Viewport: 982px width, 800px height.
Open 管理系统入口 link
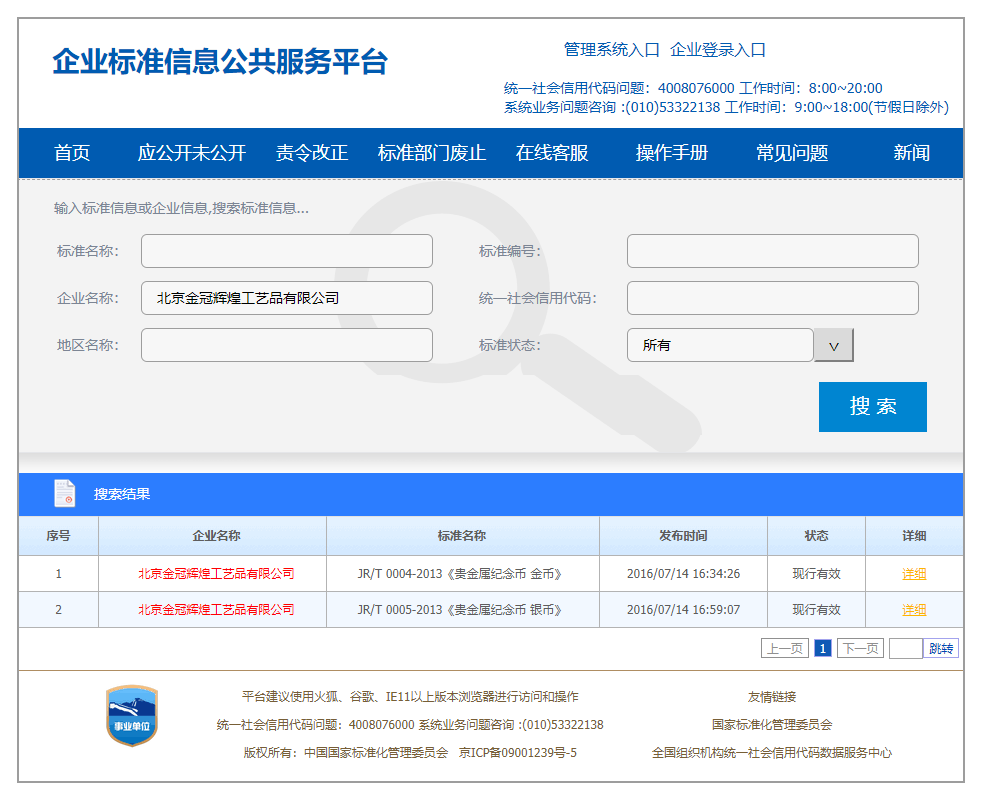click(x=612, y=50)
